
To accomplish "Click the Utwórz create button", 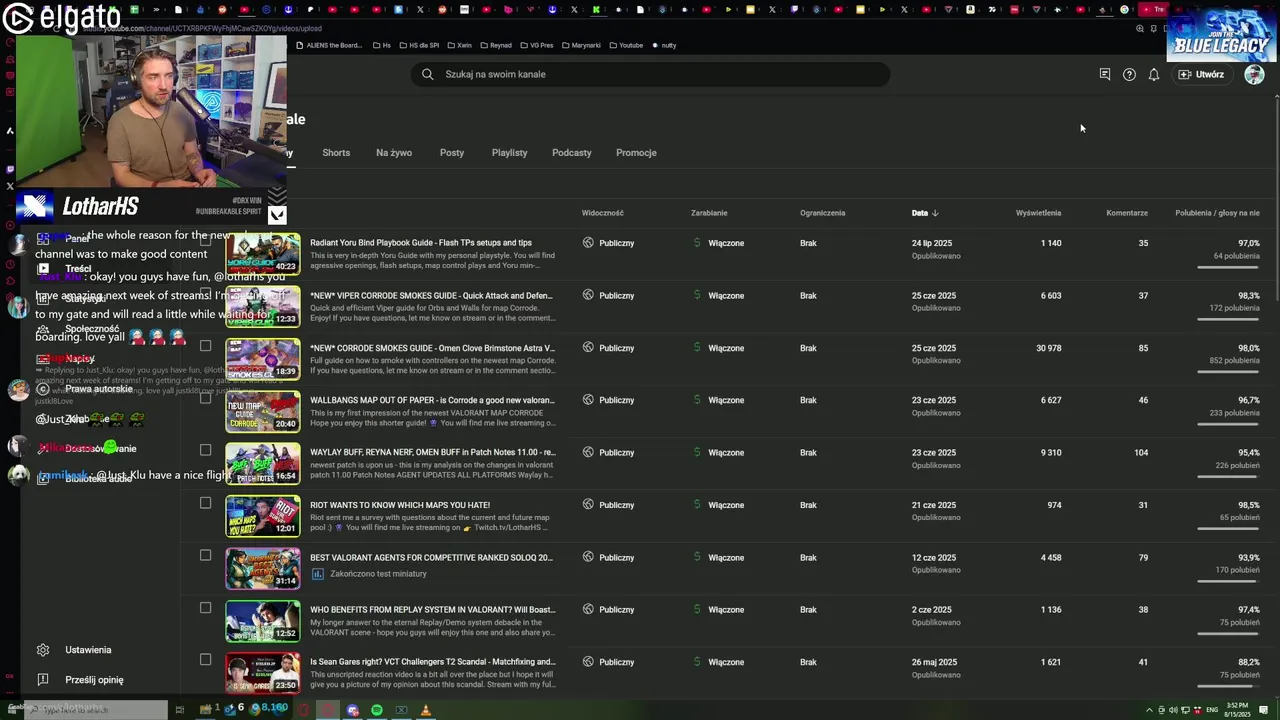I will point(1201,74).
